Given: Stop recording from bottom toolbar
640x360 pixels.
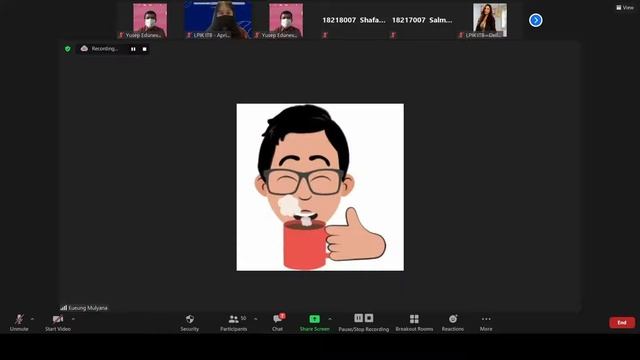Looking at the screenshot, I should tap(369, 318).
